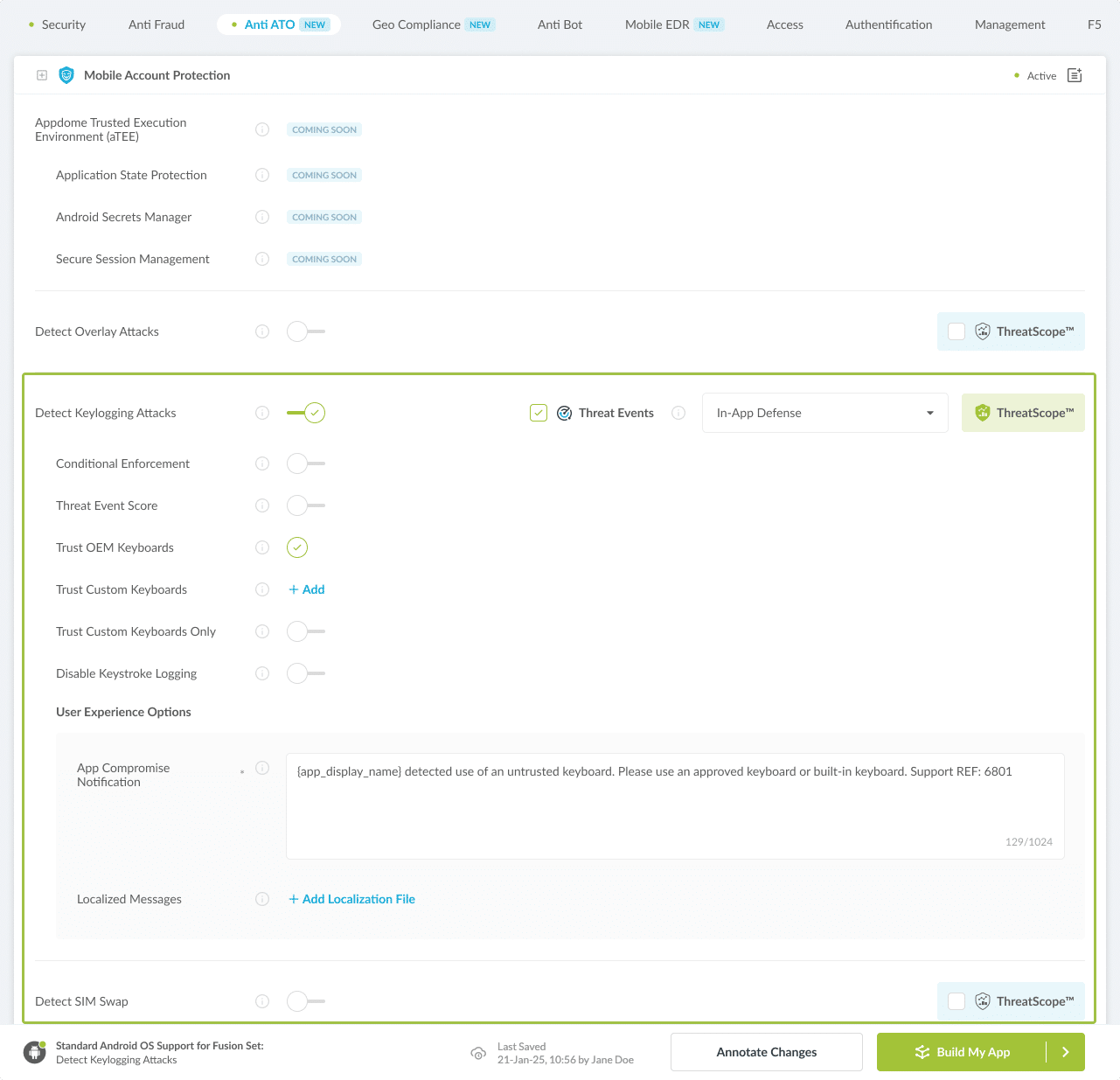Click ThreatScope shield icon for Overlay Attacks
The width and height of the screenshot is (1120, 1080).
coord(983,331)
